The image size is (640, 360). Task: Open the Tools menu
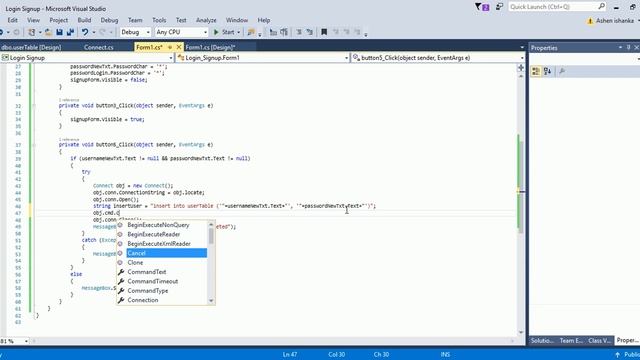tap(159, 20)
